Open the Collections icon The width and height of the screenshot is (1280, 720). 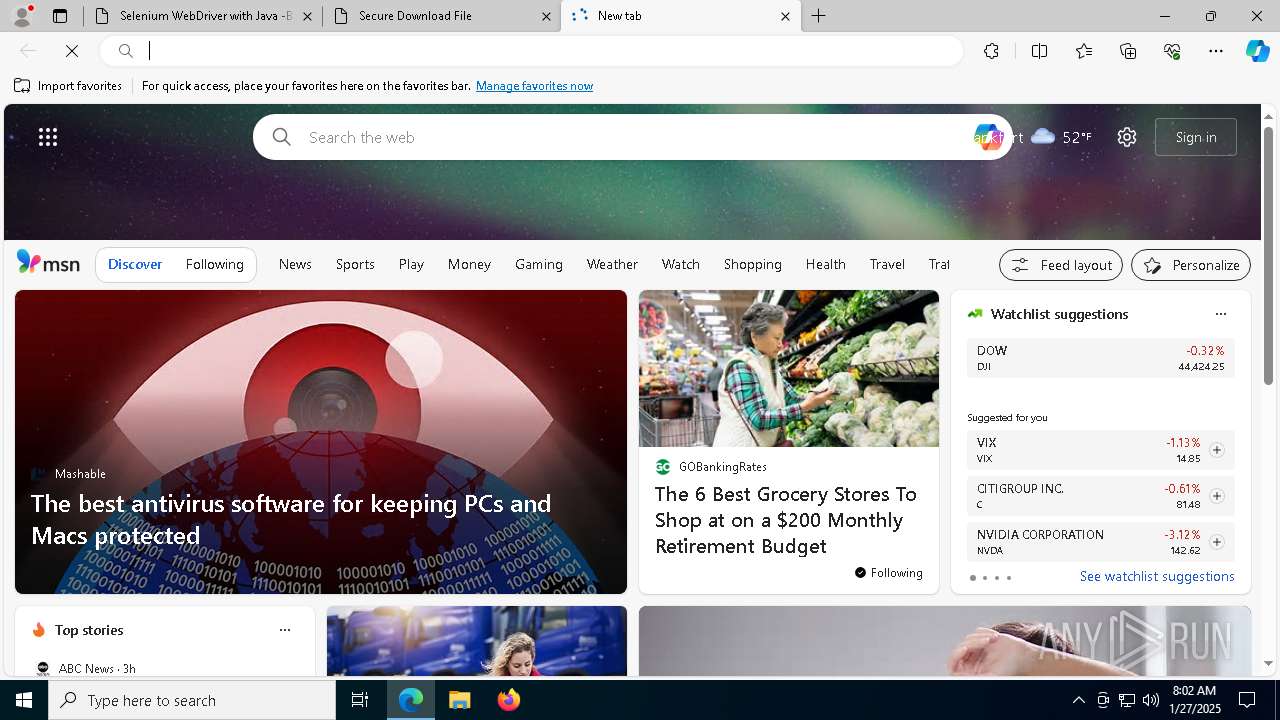click(1128, 51)
